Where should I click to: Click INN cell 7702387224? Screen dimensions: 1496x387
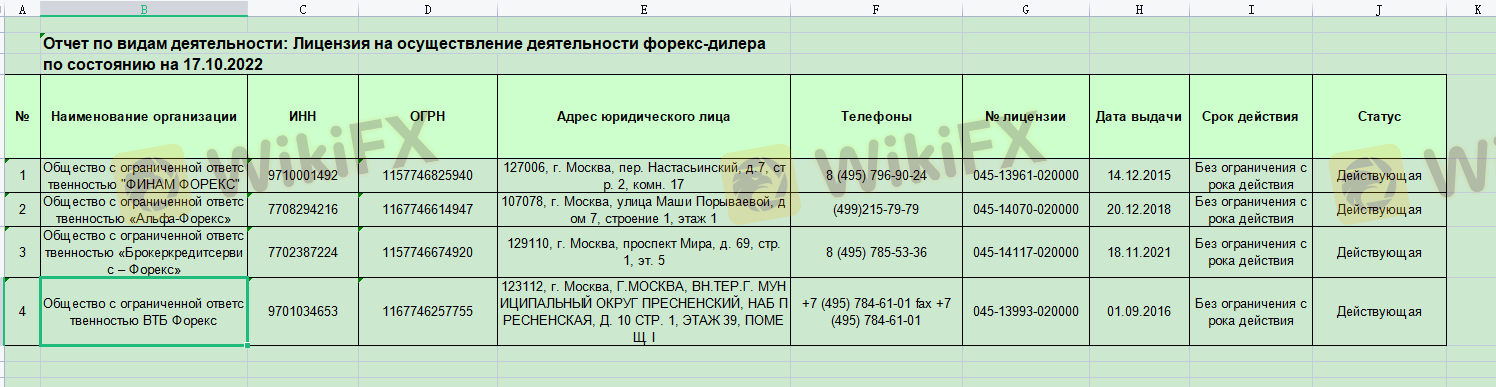click(303, 252)
